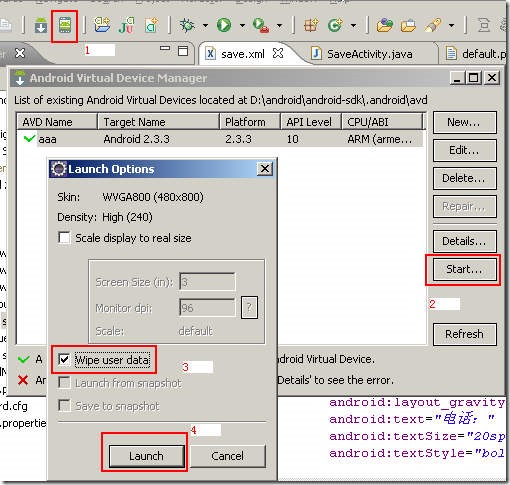Click the Android 2.3.3 target cell
The width and height of the screenshot is (510, 485).
pyautogui.click(x=136, y=139)
